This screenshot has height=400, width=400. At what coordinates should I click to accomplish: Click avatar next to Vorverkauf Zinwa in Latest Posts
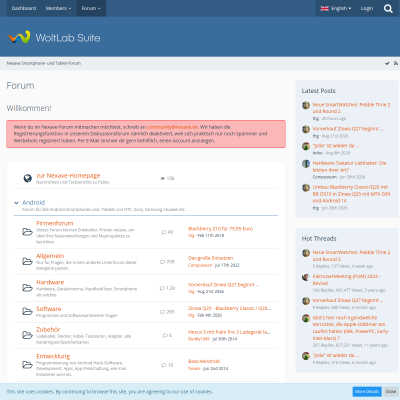pyautogui.click(x=306, y=129)
